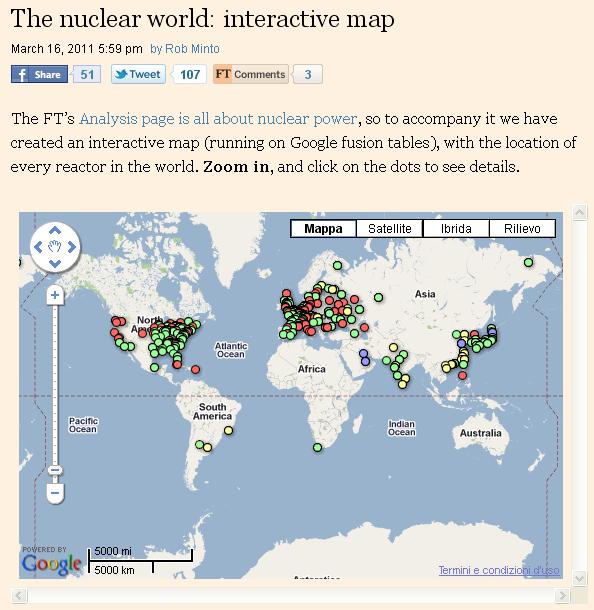Open FT Comments section

click(x=251, y=74)
